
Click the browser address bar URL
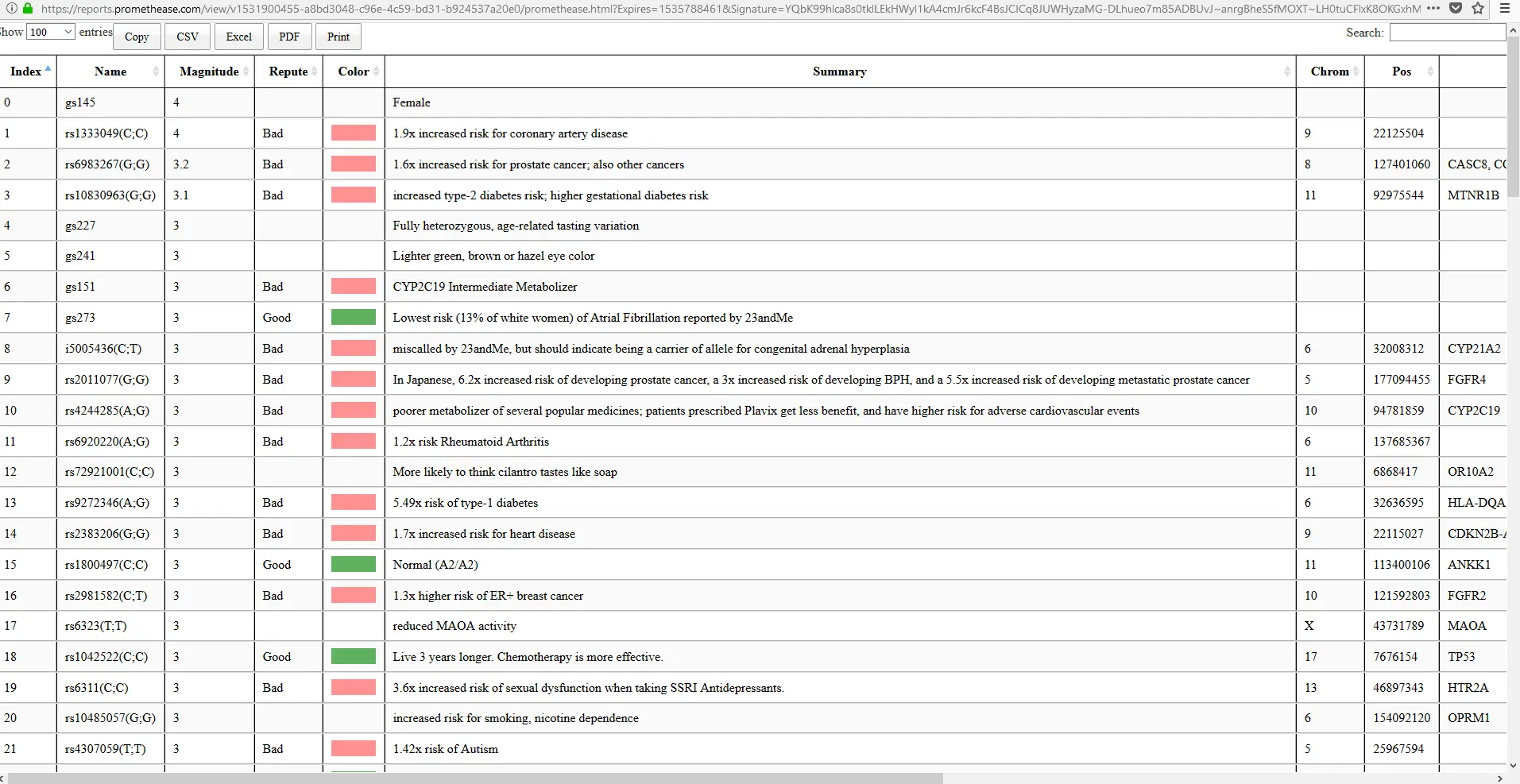click(x=731, y=9)
